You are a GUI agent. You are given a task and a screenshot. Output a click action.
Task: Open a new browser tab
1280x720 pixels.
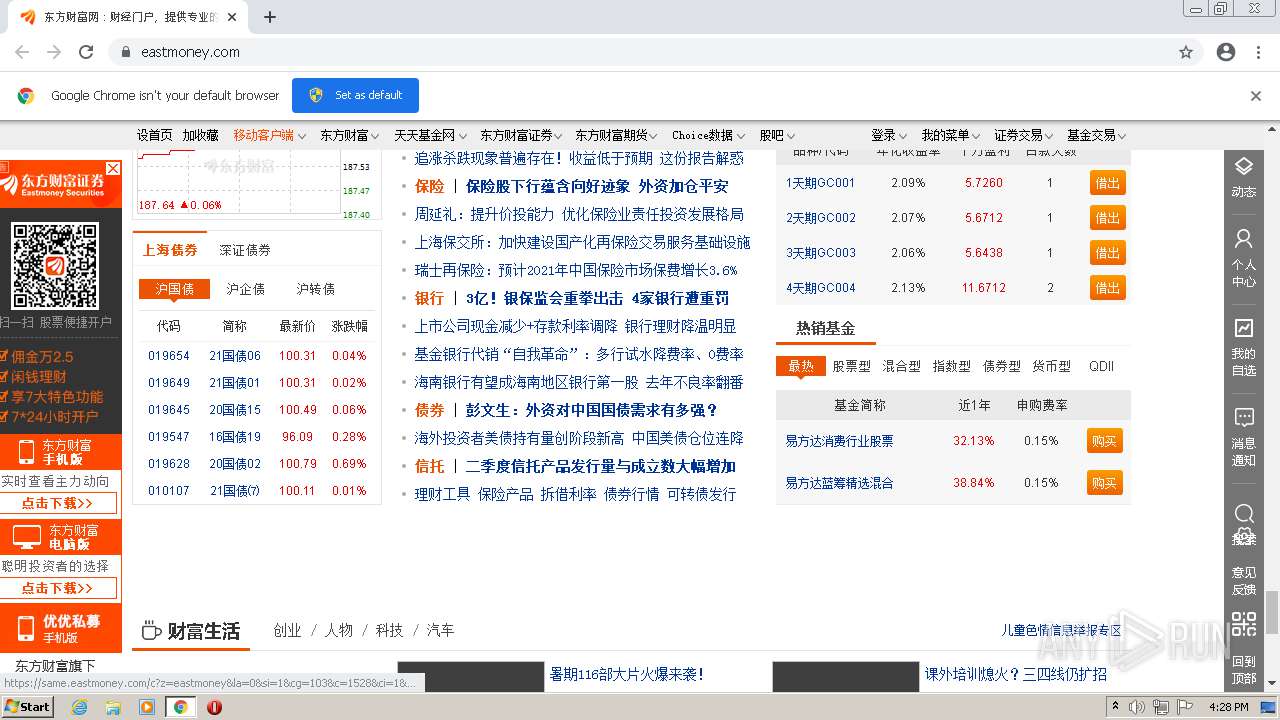coord(270,17)
